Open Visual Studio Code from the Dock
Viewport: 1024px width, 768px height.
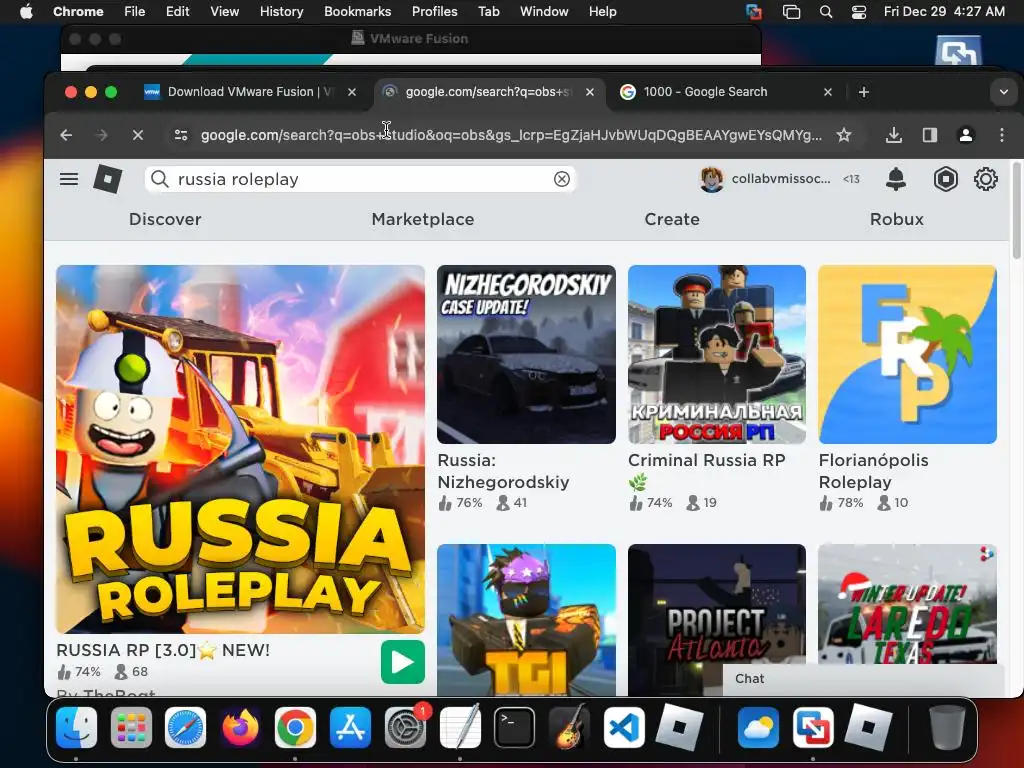[x=624, y=728]
